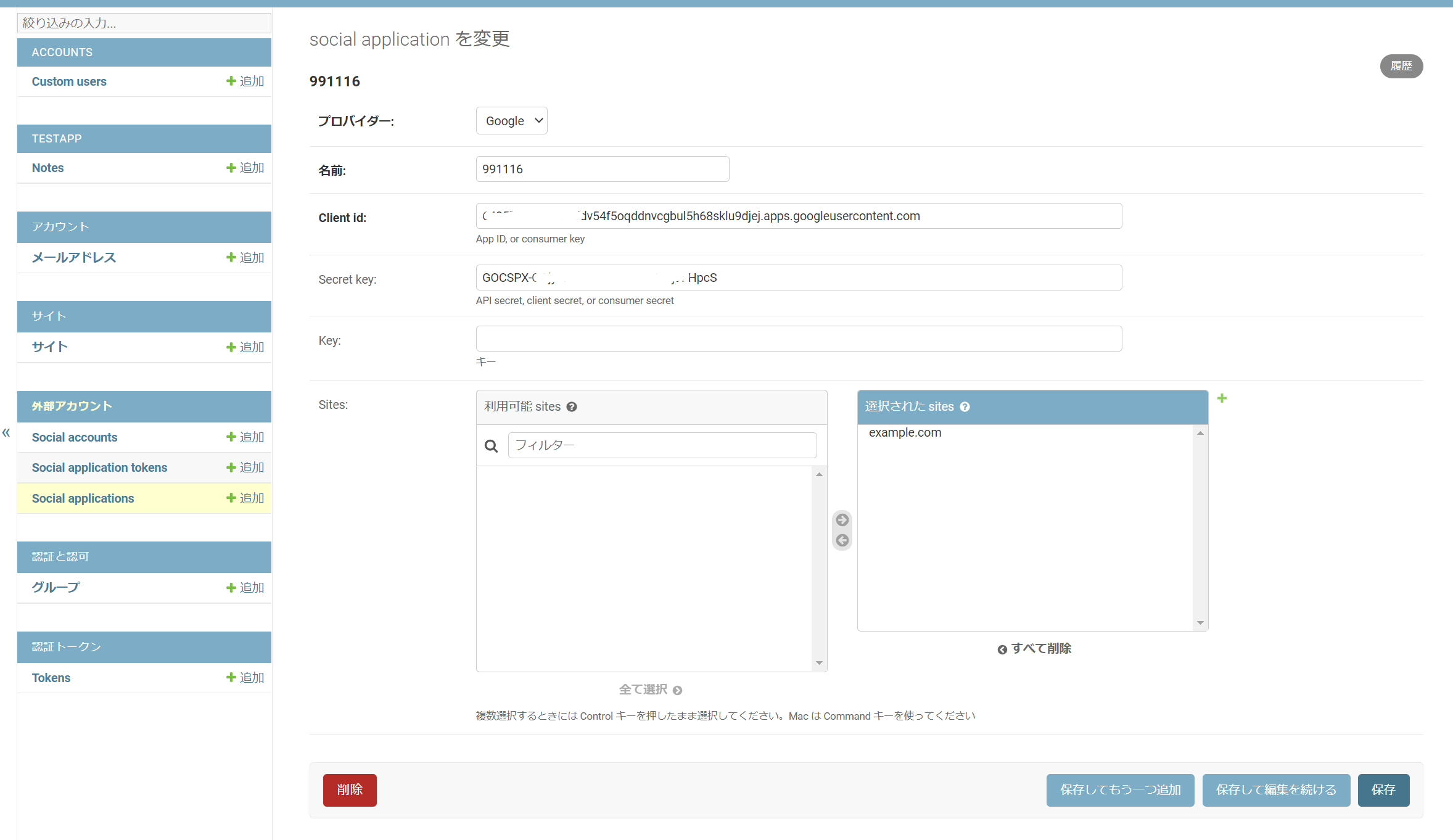Click the red 削除 button
The height and width of the screenshot is (840, 1453).
(x=350, y=790)
